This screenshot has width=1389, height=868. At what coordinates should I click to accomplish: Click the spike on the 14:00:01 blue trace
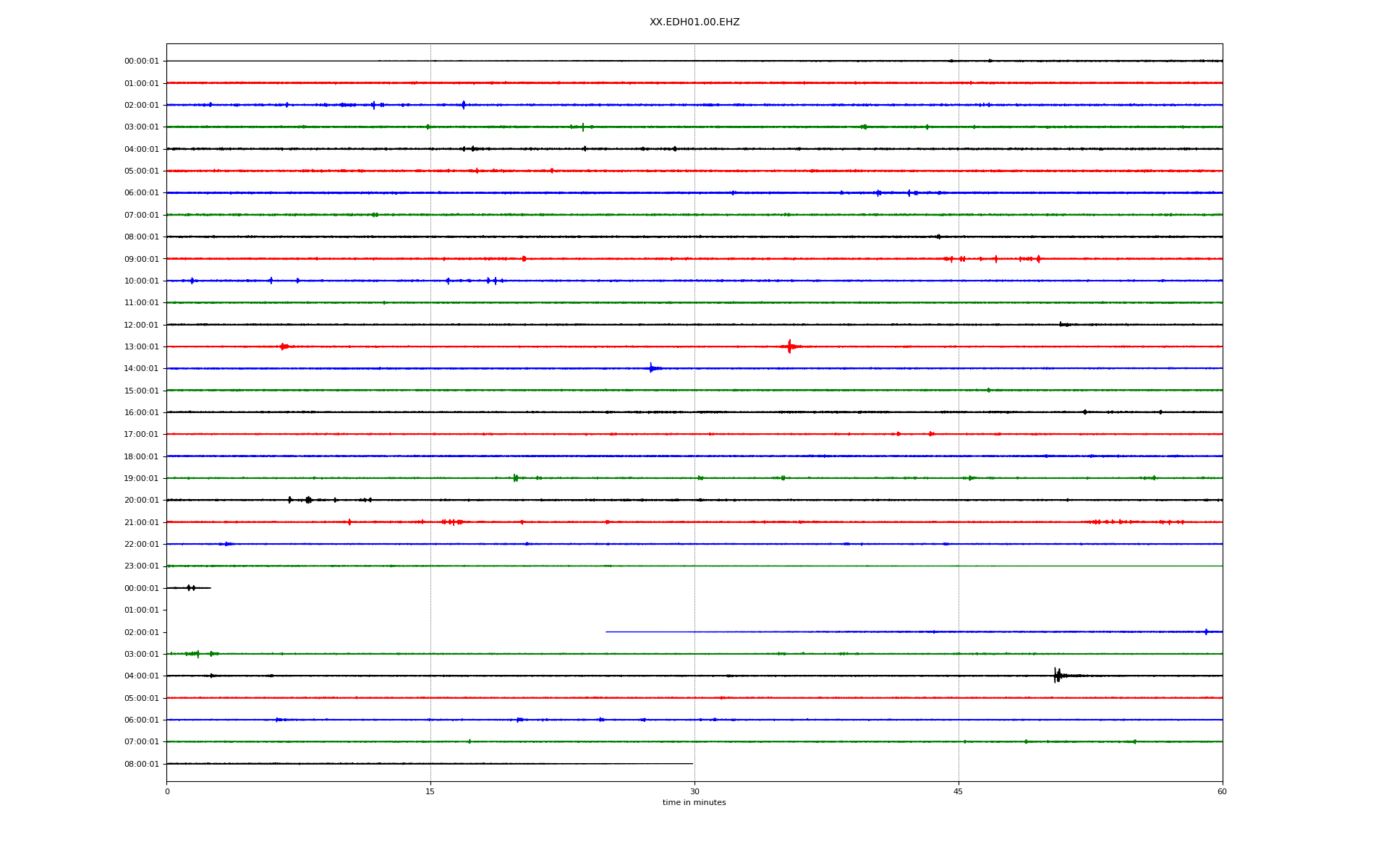pos(651,368)
